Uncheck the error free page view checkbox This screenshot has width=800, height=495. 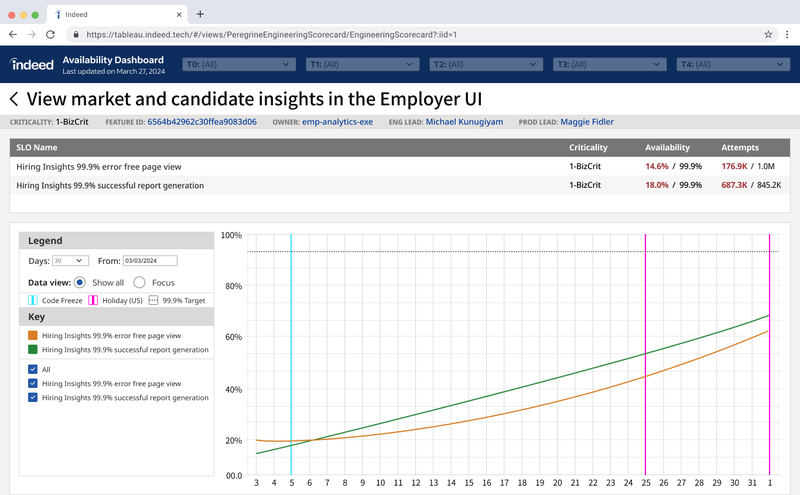click(x=33, y=383)
